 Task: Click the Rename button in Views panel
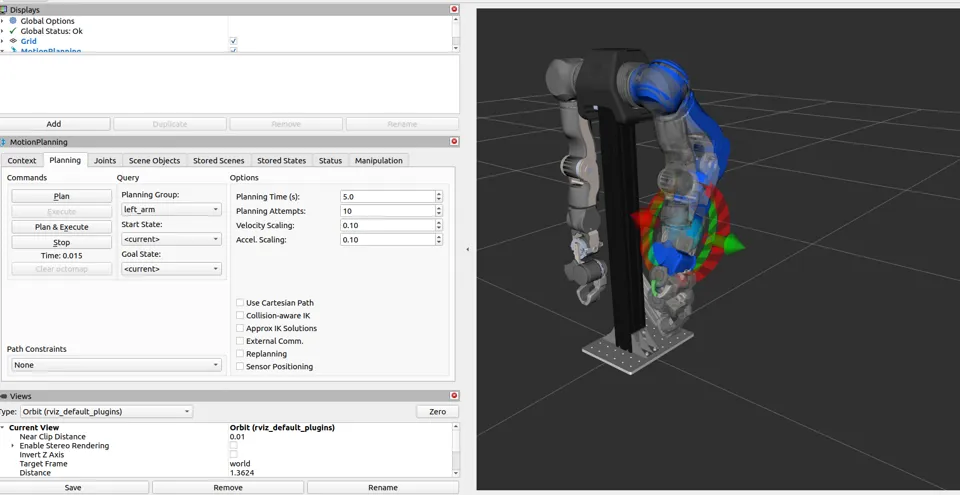(383, 488)
